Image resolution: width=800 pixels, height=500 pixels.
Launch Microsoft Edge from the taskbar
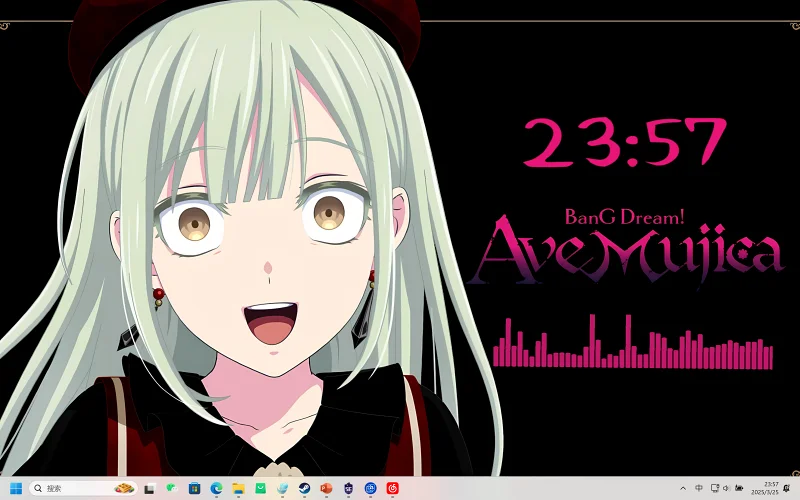[216, 488]
